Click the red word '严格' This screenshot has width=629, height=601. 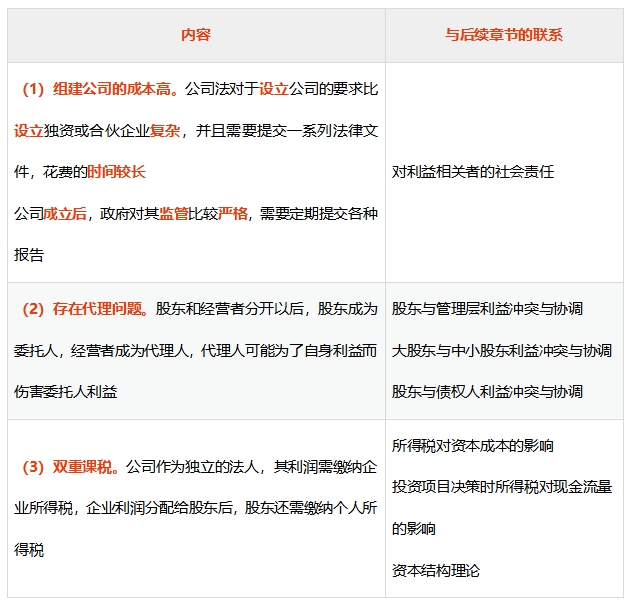(233, 213)
